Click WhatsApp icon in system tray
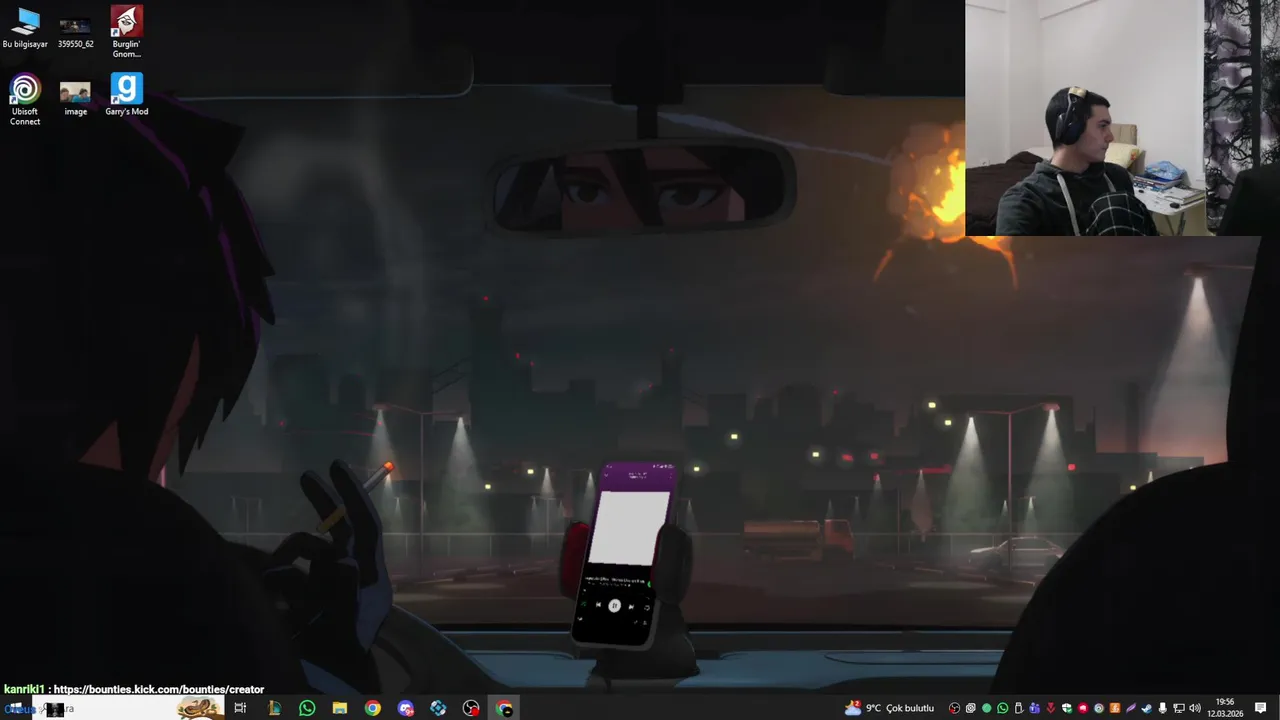1280x720 pixels. (1003, 708)
